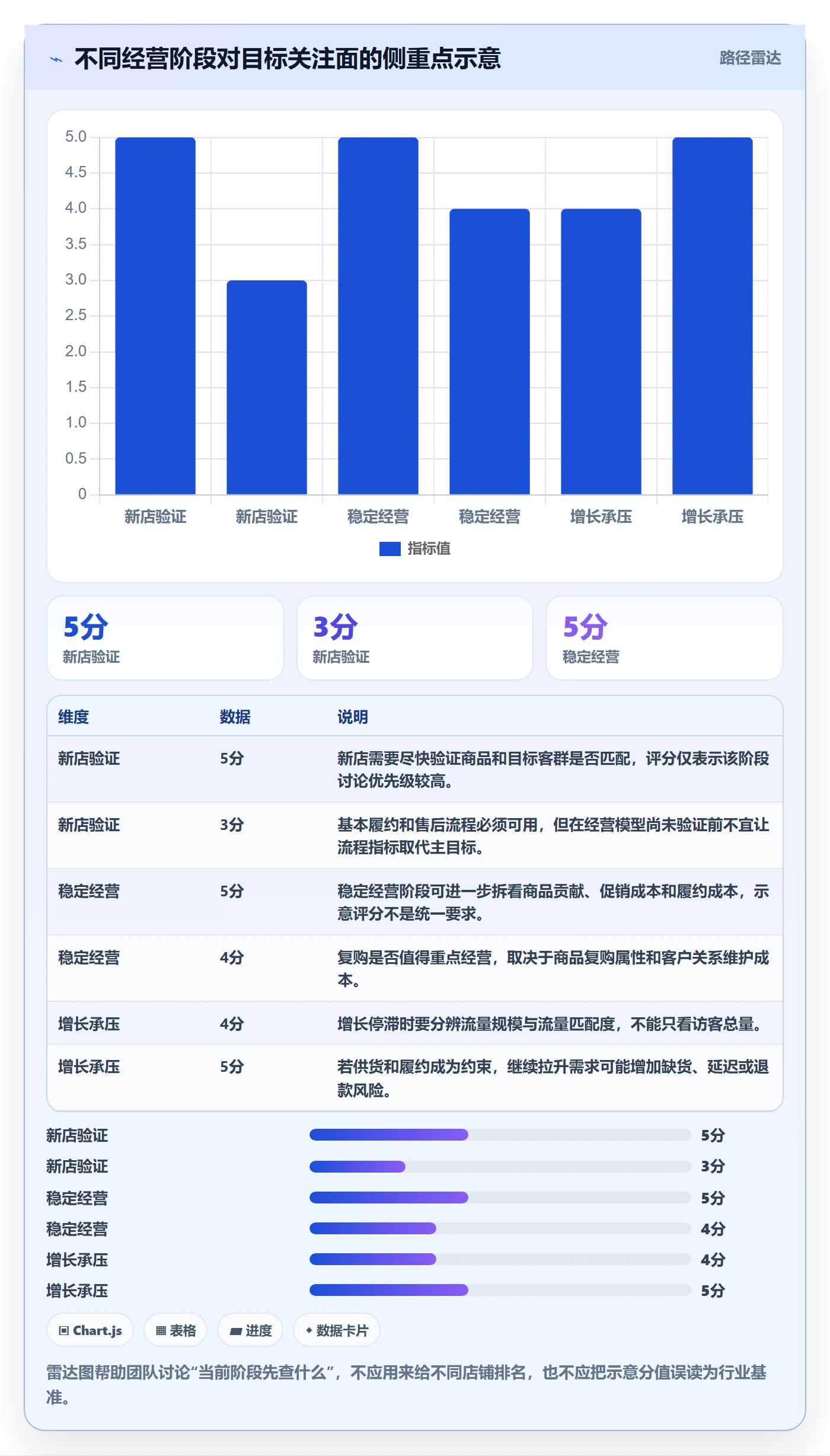
Task: Click the lightning icon beside the title
Action: coord(56,59)
